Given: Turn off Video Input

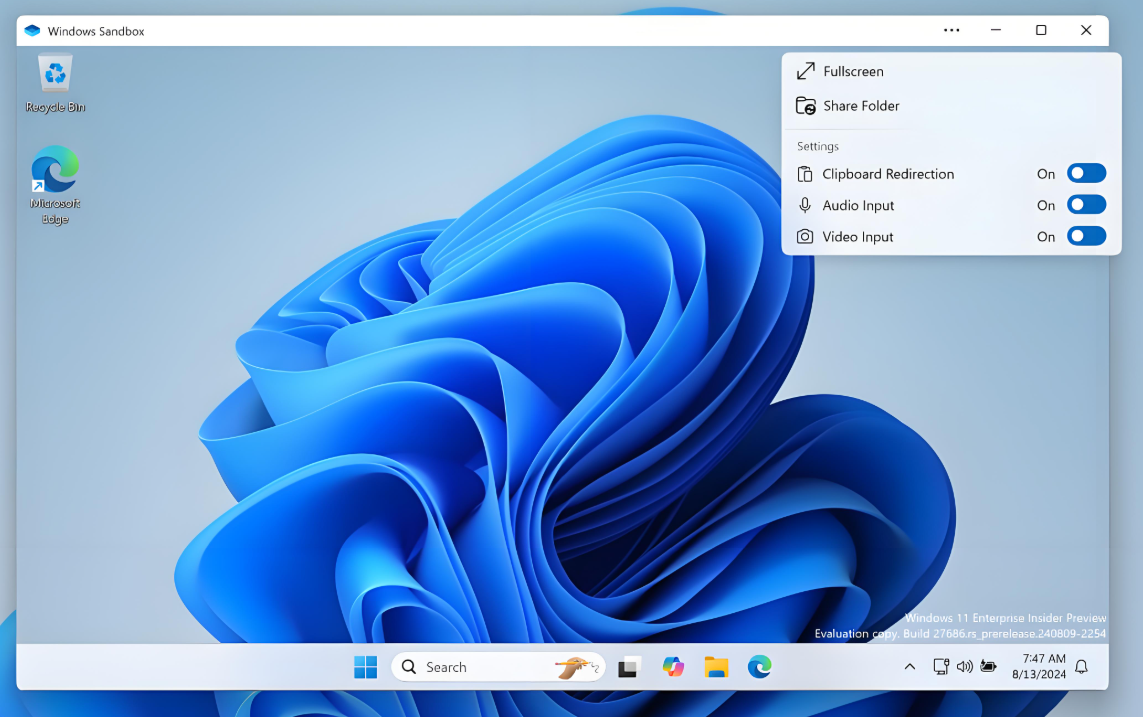Looking at the screenshot, I should (1086, 237).
